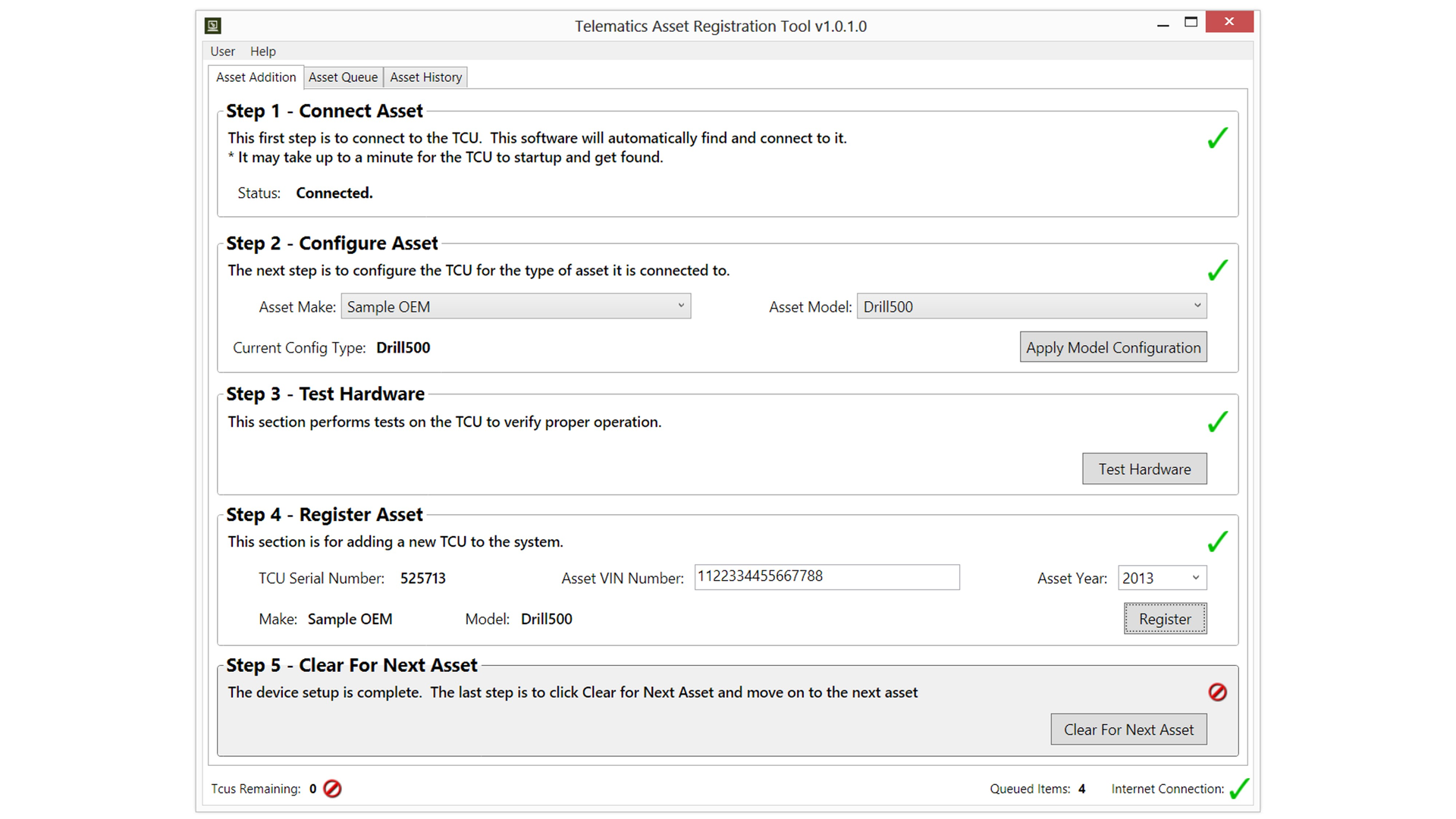The height and width of the screenshot is (819, 1456).
Task: Click Internet Connection green checkmark
Action: click(x=1239, y=789)
